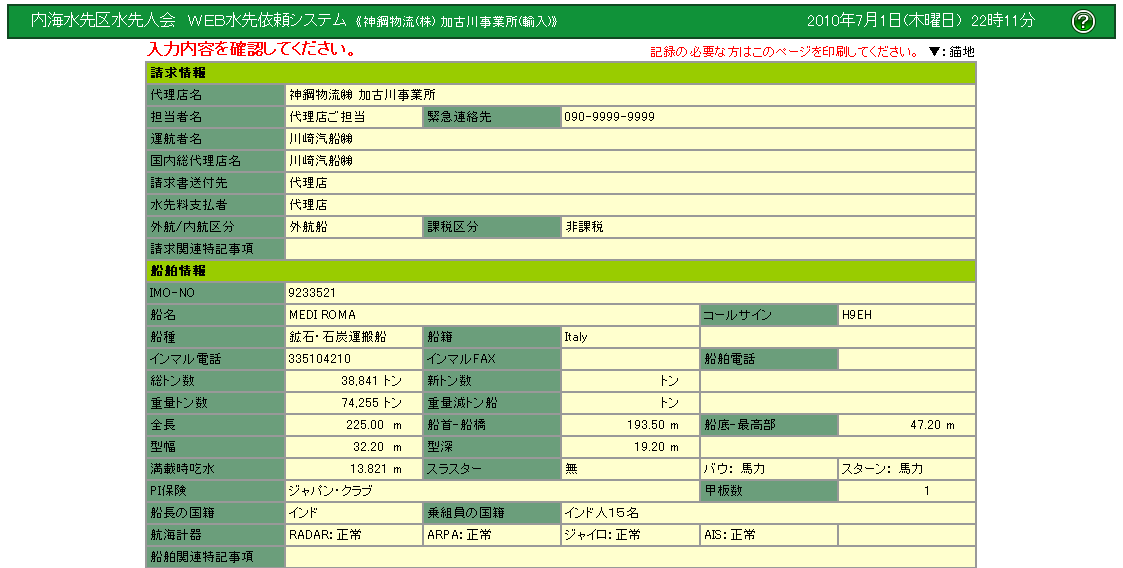Viewport: 1123px width, 568px height.
Task: Click the help question mark icon
Action: [1083, 21]
